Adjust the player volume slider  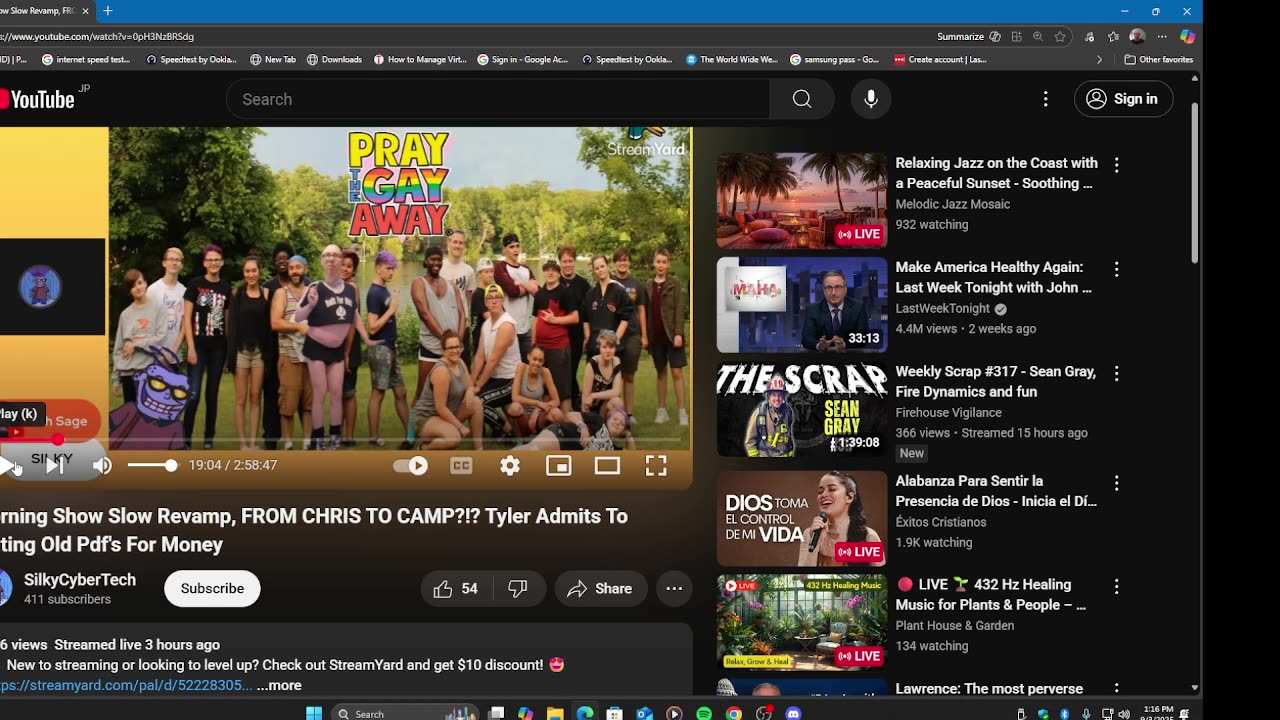[x=151, y=465]
